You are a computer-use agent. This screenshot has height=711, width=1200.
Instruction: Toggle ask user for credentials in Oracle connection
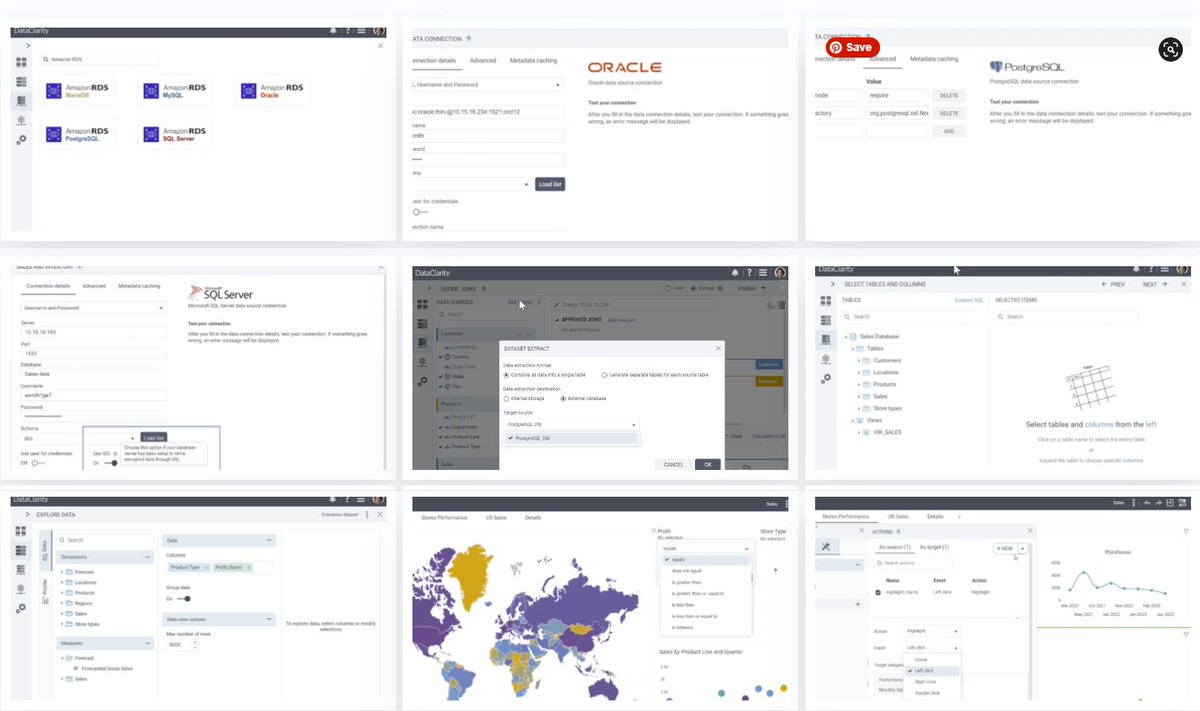tap(419, 211)
